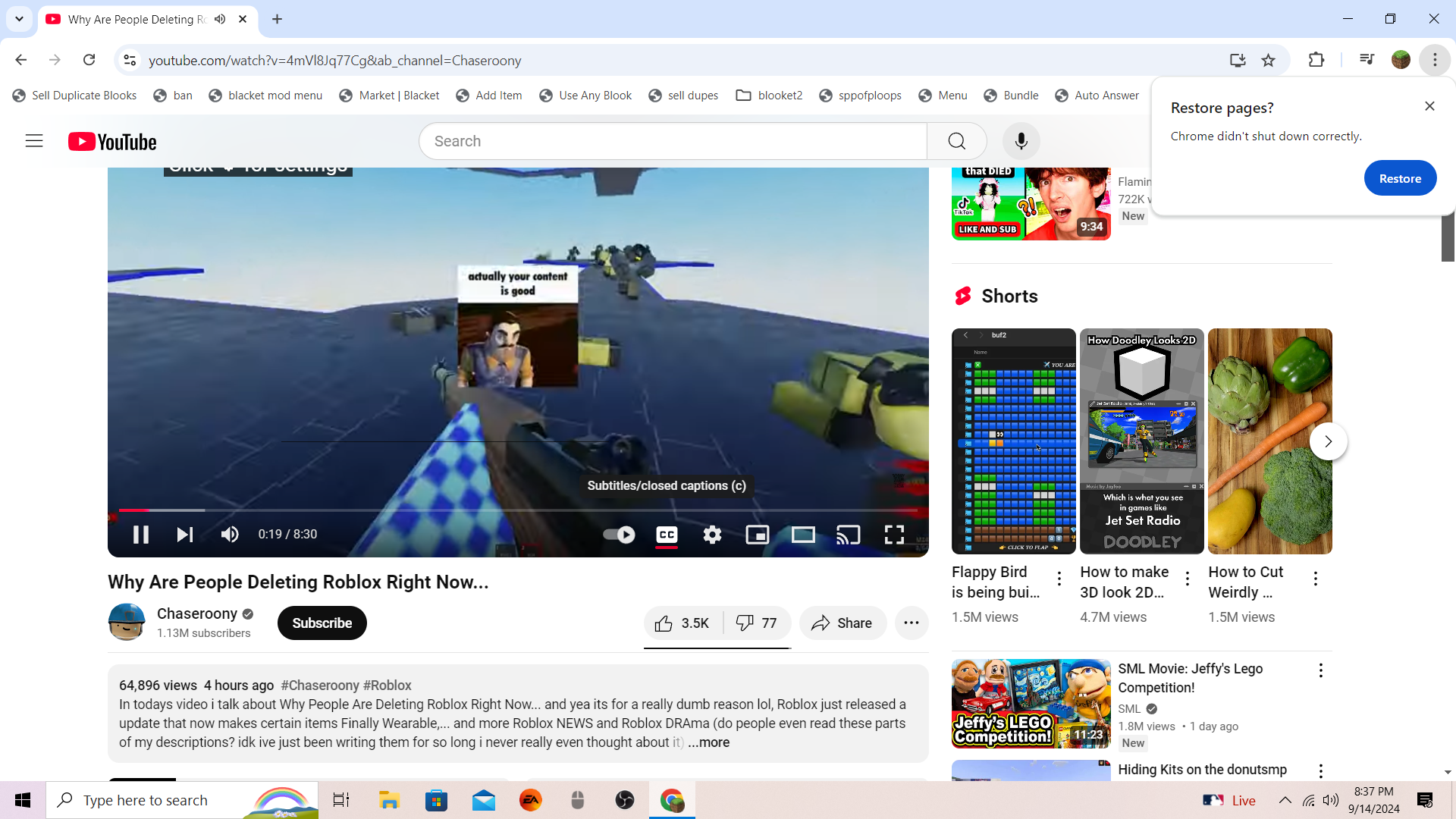Viewport: 1456px width, 819px height.
Task: Mute the video volume
Action: point(230,535)
